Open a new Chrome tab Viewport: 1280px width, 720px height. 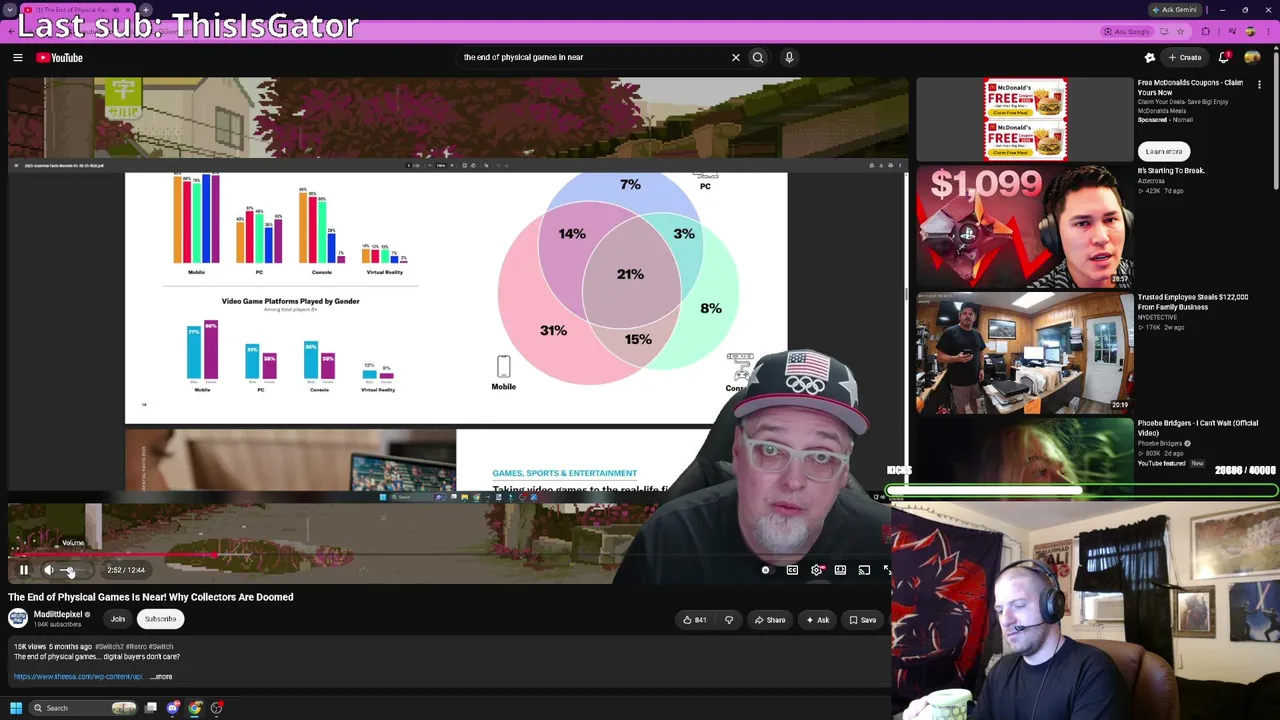tap(146, 10)
